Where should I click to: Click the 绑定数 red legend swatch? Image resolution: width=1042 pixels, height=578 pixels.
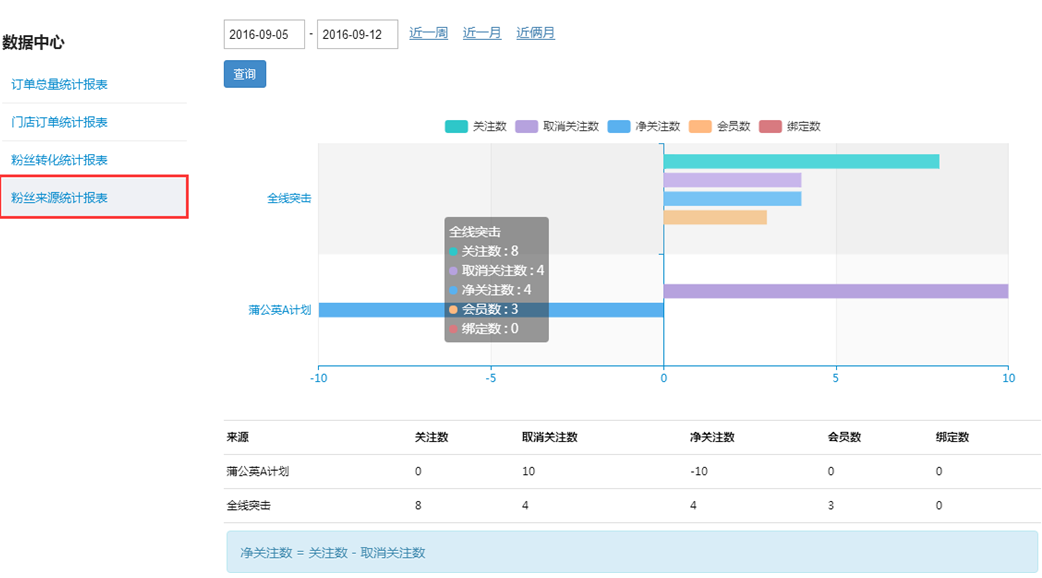[770, 127]
